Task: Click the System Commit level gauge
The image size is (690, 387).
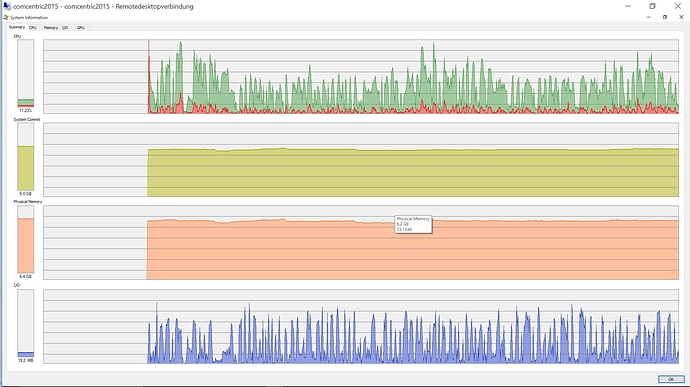Action: click(x=26, y=156)
